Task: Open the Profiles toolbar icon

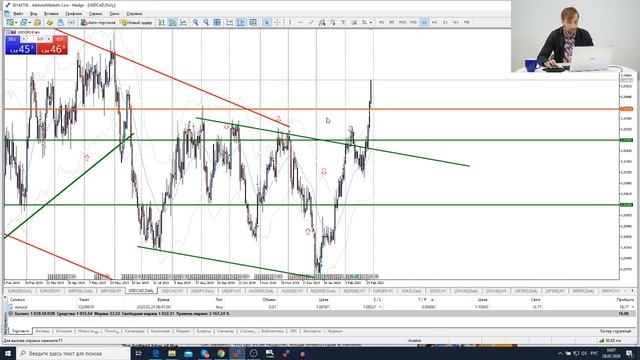Action: (24, 22)
